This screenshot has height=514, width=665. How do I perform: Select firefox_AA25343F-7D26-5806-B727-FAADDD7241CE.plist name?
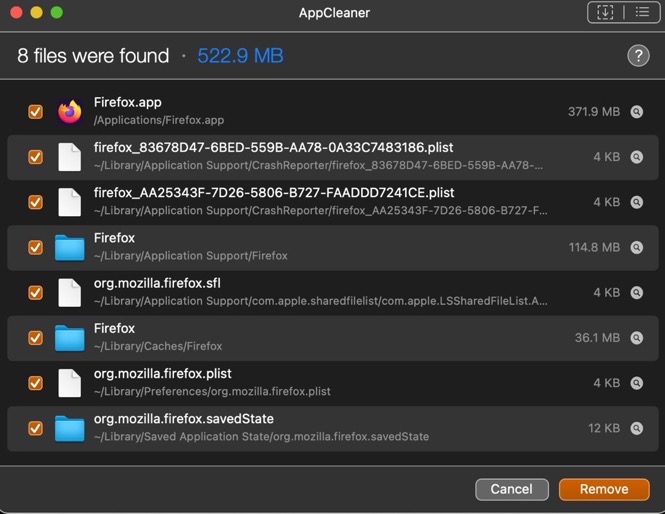pos(274,193)
